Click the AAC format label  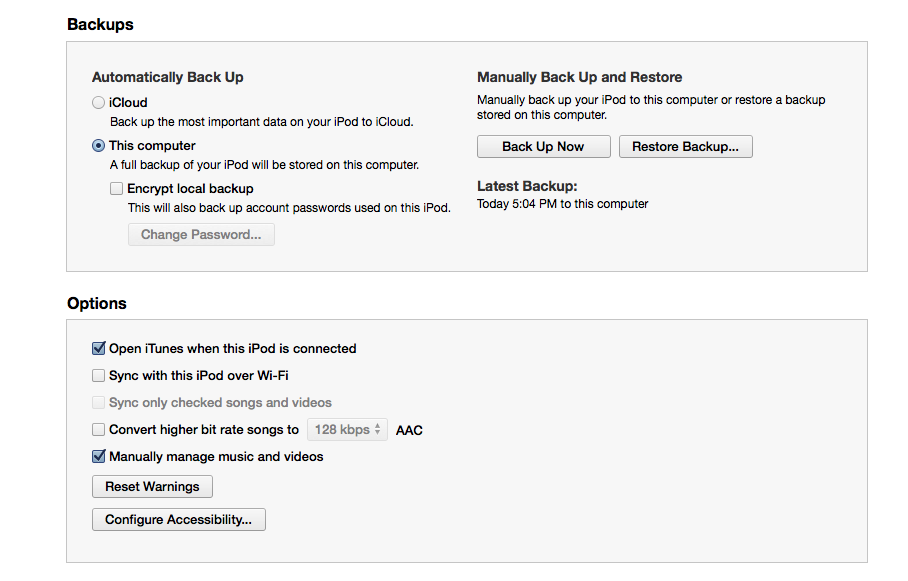[409, 431]
